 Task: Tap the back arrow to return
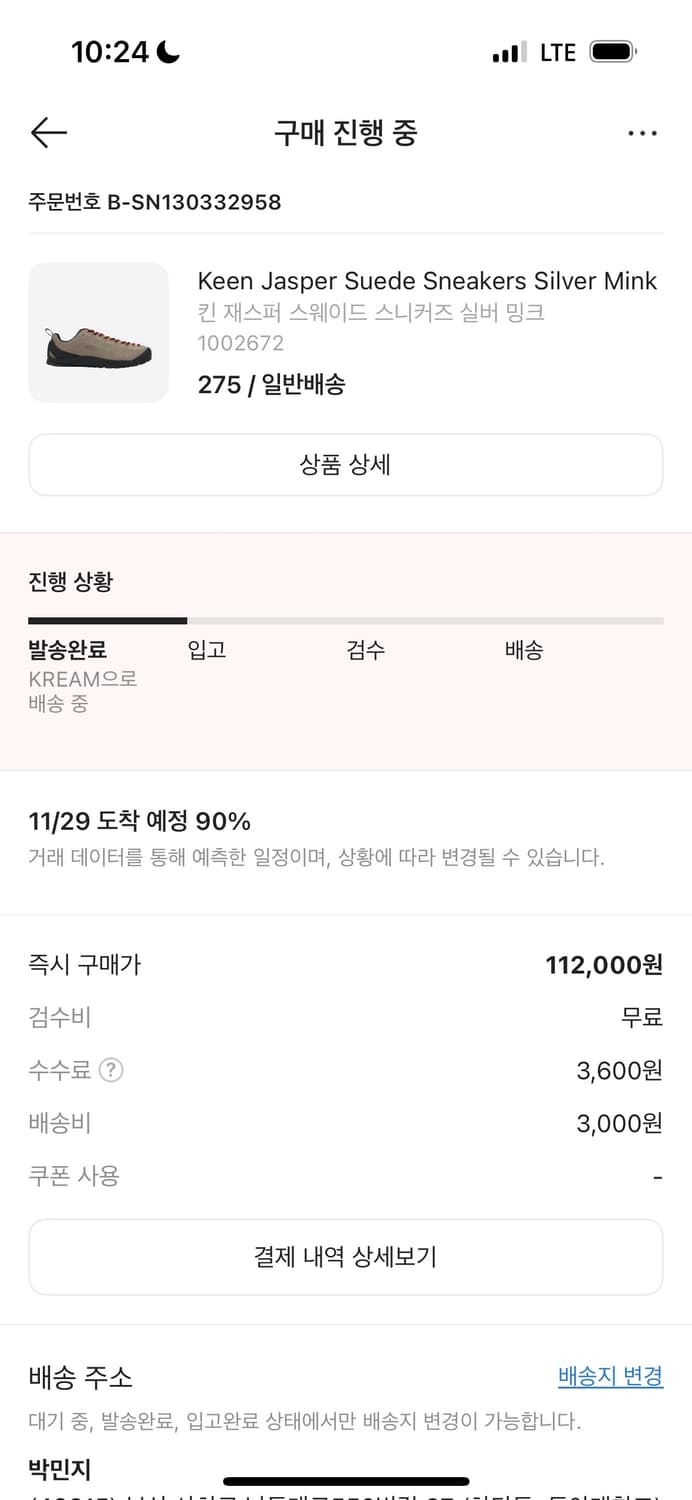[x=48, y=132]
